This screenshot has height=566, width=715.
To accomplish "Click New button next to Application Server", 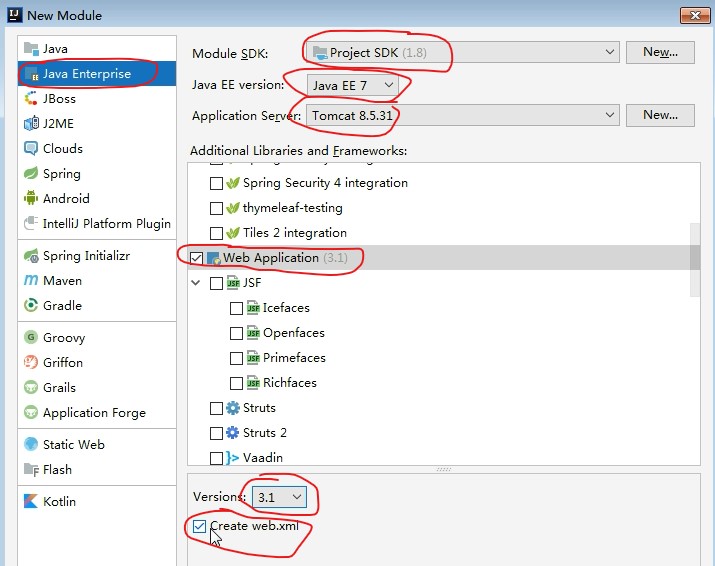I will click(660, 115).
